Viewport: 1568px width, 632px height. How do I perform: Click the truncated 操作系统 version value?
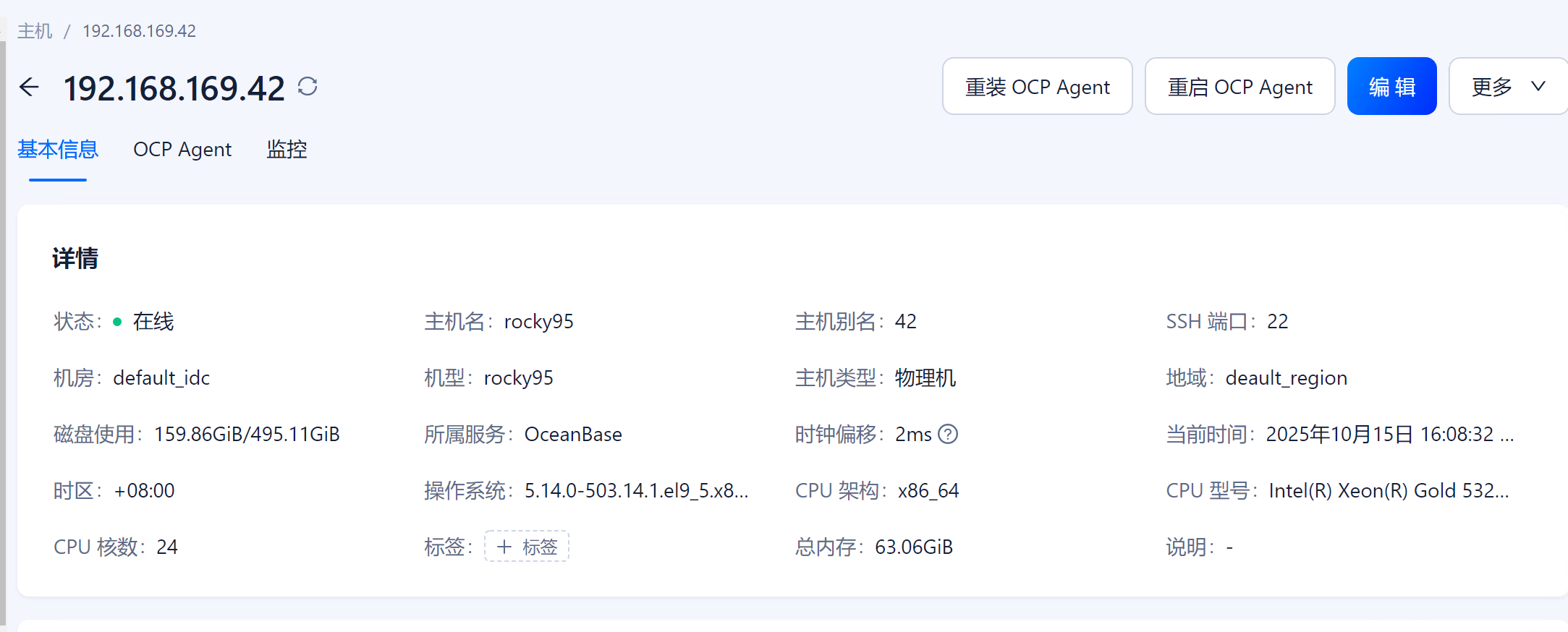tap(636, 491)
